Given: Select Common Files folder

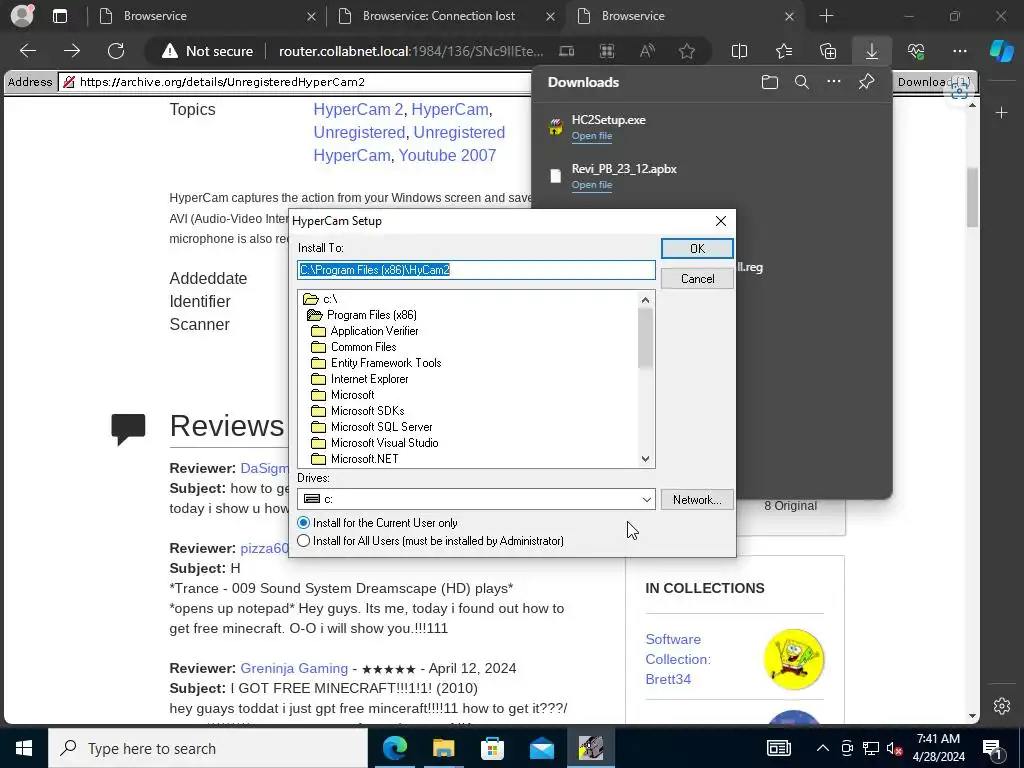Looking at the screenshot, I should tap(354, 347).
